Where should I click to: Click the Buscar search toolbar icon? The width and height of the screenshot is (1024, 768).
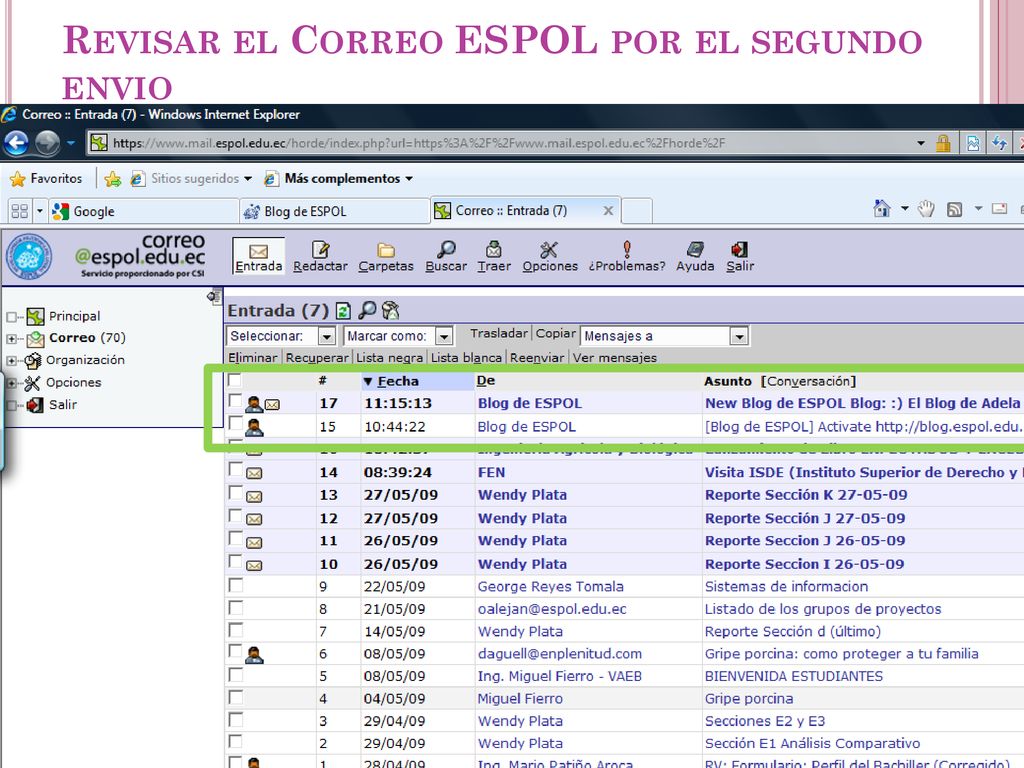446,249
